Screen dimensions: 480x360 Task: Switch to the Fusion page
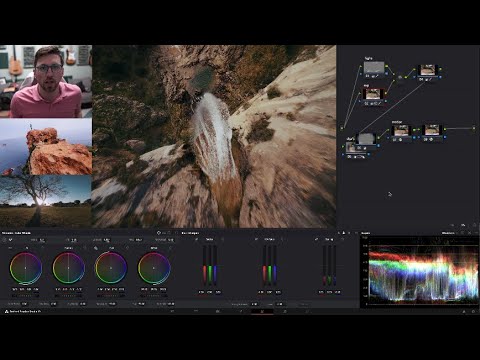pyautogui.click(x=240, y=311)
